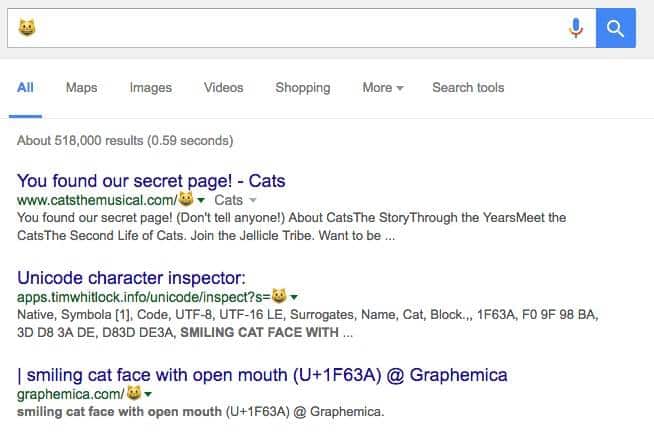Open smiling cat face Graphemica result link
This screenshot has height=435, width=654.
(x=262, y=375)
